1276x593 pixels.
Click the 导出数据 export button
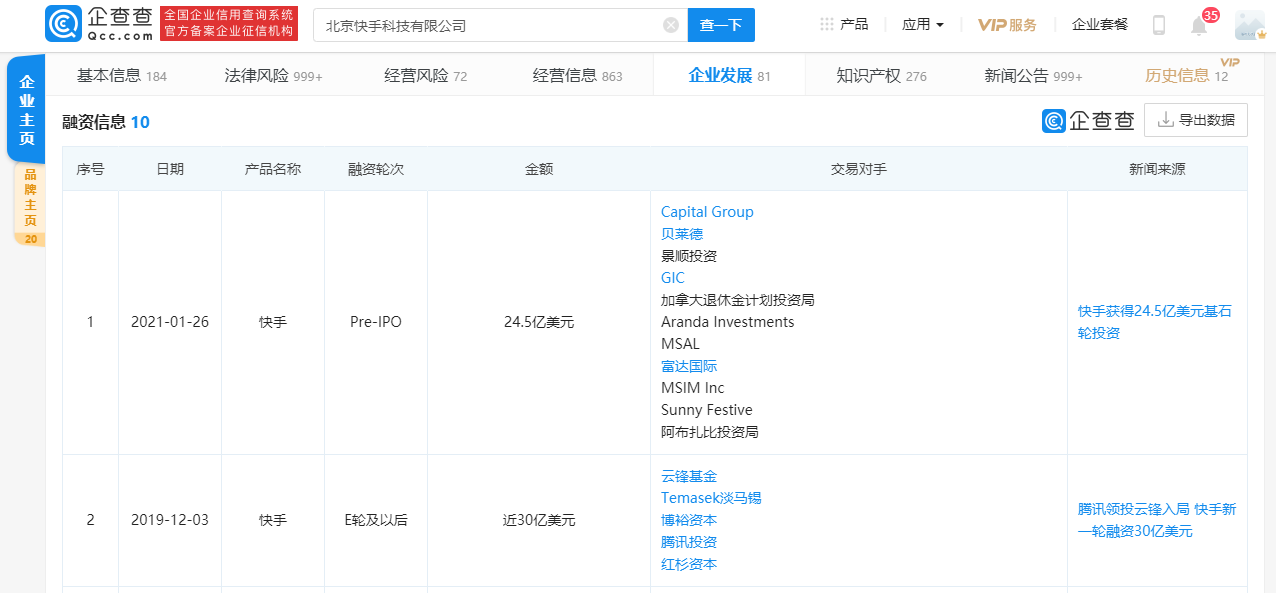tap(1196, 120)
